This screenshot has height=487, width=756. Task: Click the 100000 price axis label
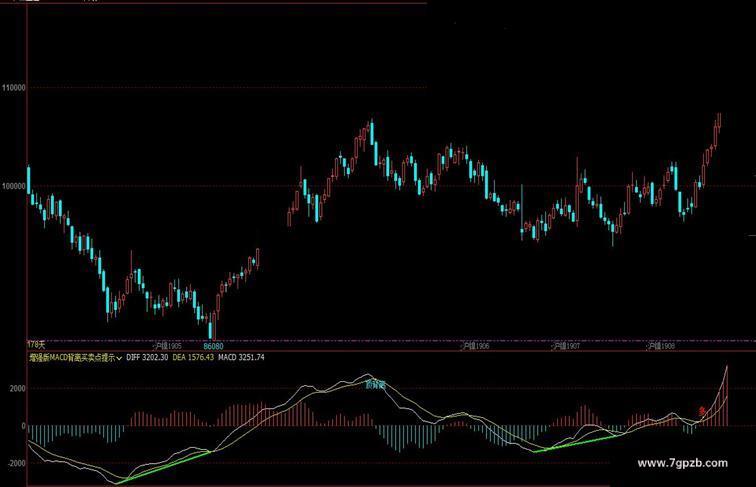pyautogui.click(x=14, y=186)
